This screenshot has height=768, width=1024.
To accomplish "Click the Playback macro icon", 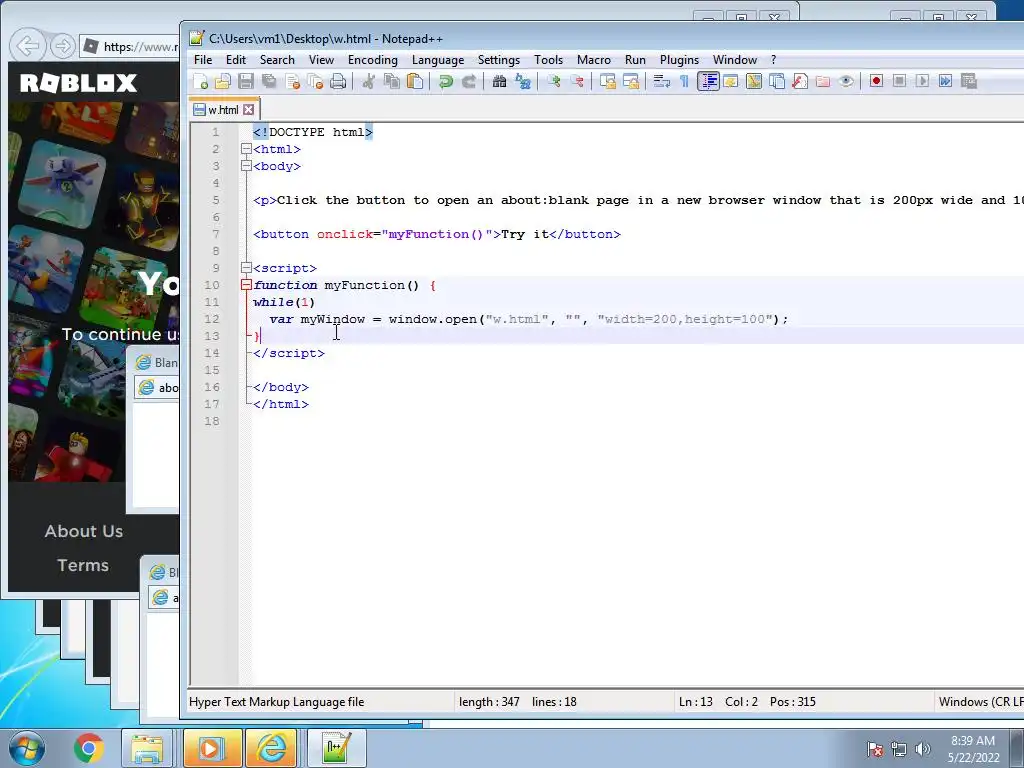I will (922, 82).
